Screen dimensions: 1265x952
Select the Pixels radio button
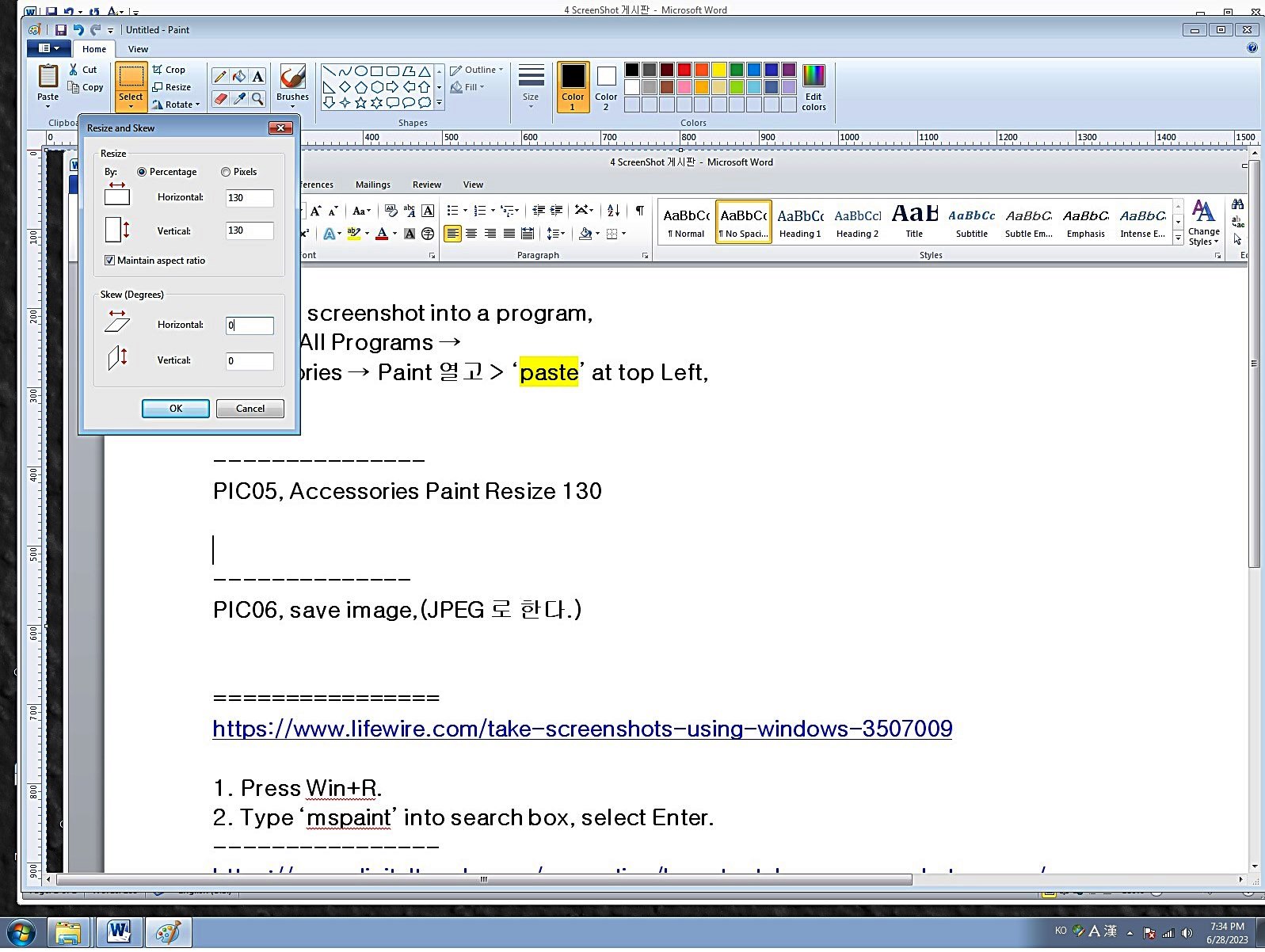tap(226, 172)
